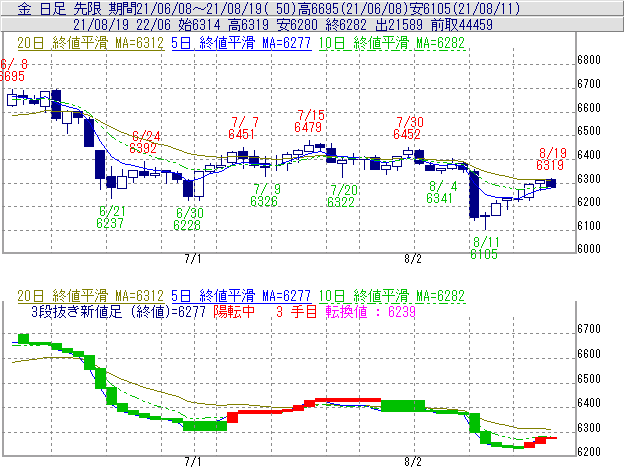Click the 7/15 6479 high label

(x=310, y=121)
